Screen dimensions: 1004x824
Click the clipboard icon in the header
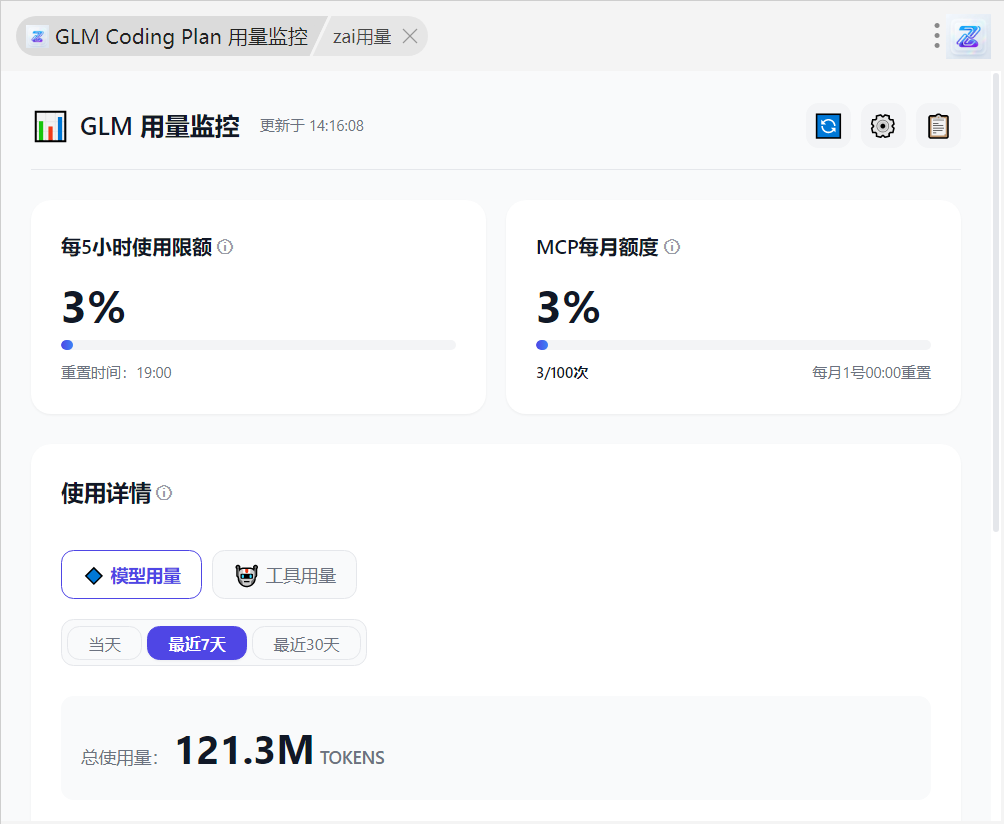coord(938,126)
